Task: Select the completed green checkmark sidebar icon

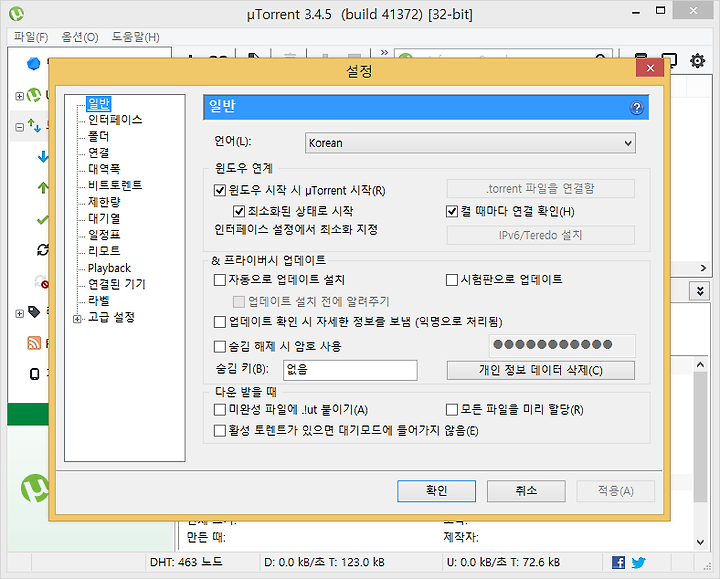Action: [43, 220]
